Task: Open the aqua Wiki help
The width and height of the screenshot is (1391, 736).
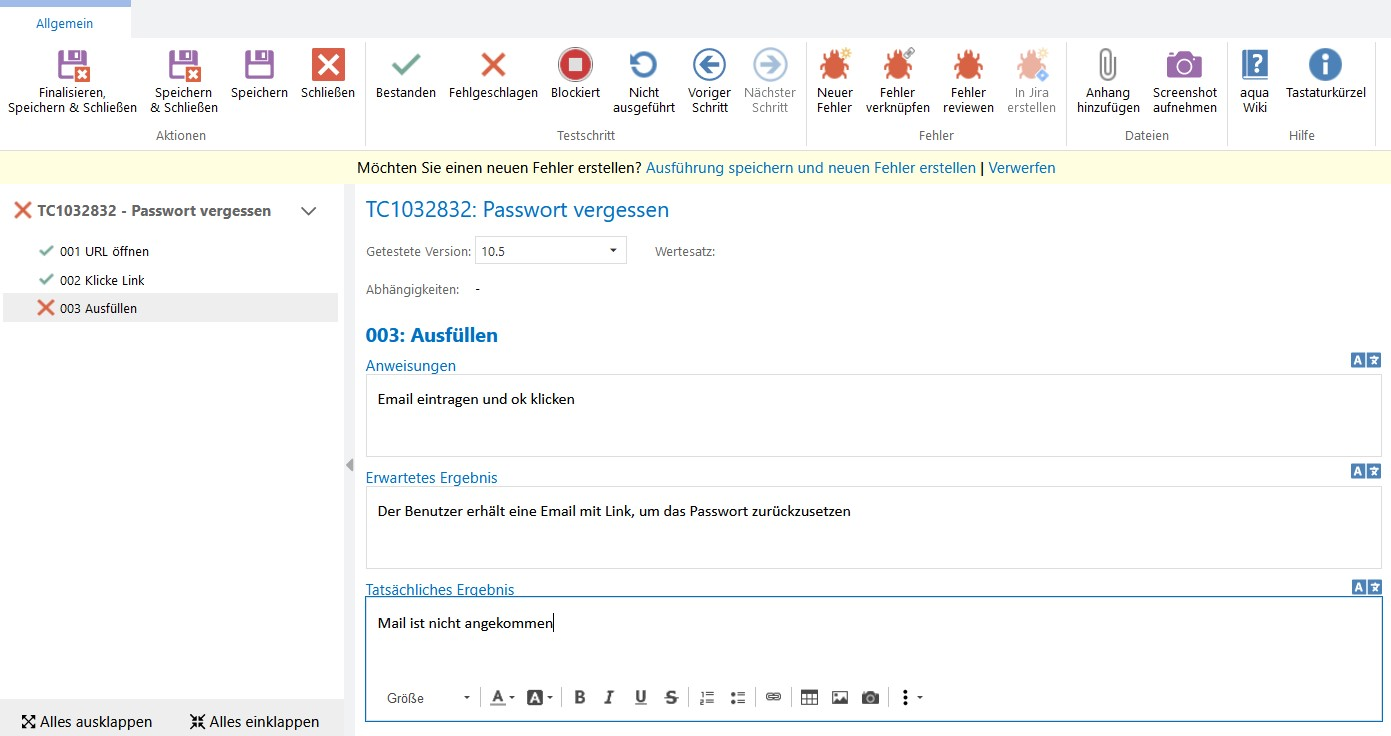Action: [1254, 66]
